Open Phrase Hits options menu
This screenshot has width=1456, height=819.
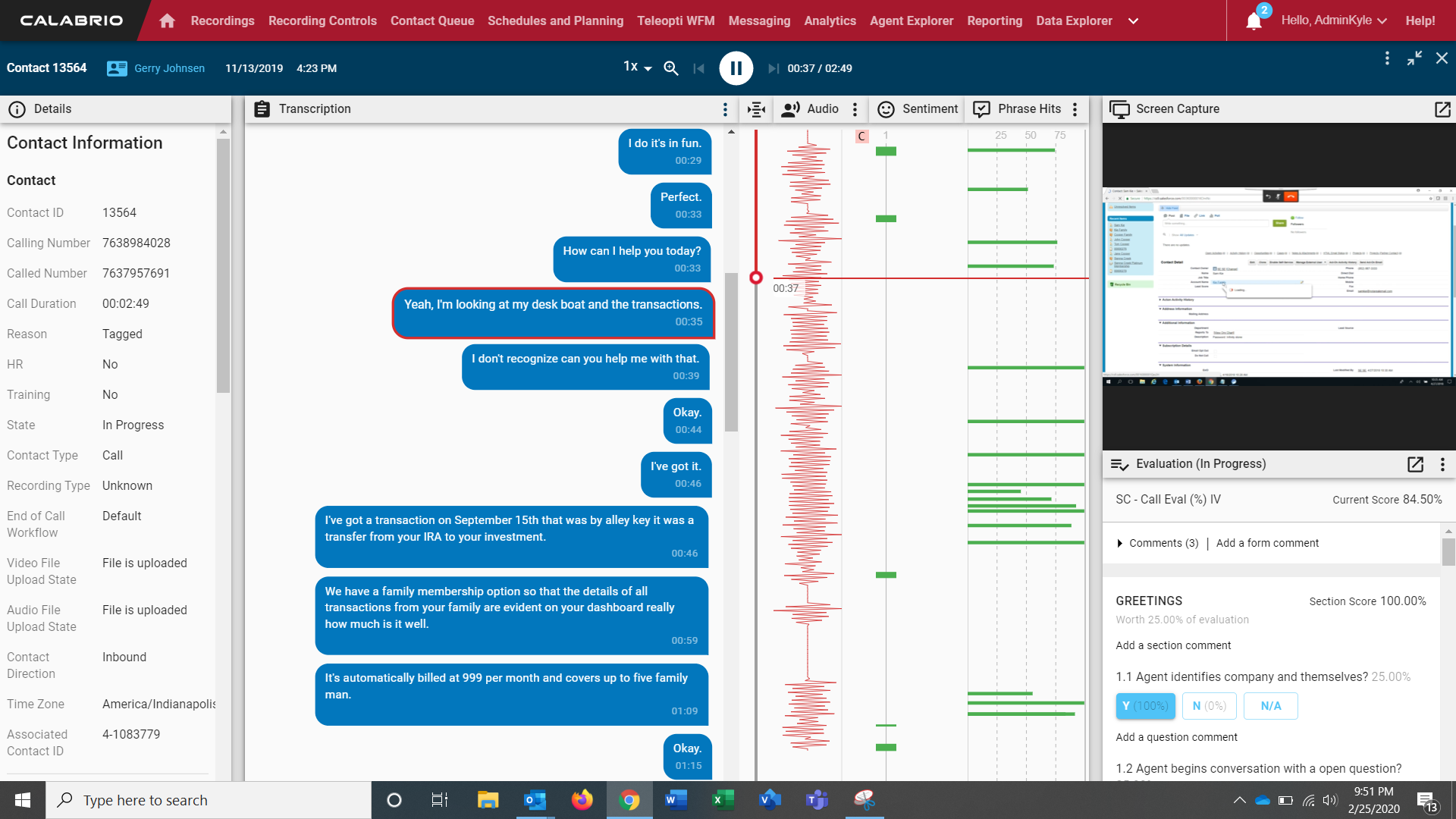pyautogui.click(x=1075, y=109)
